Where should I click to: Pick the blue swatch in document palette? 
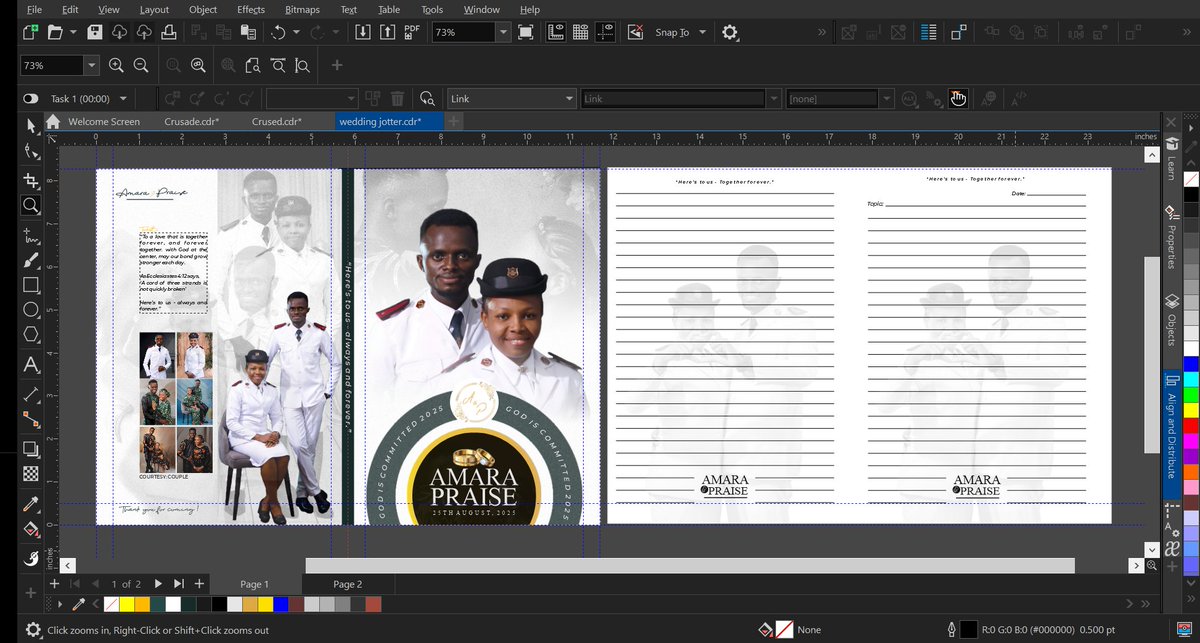[x=281, y=605]
